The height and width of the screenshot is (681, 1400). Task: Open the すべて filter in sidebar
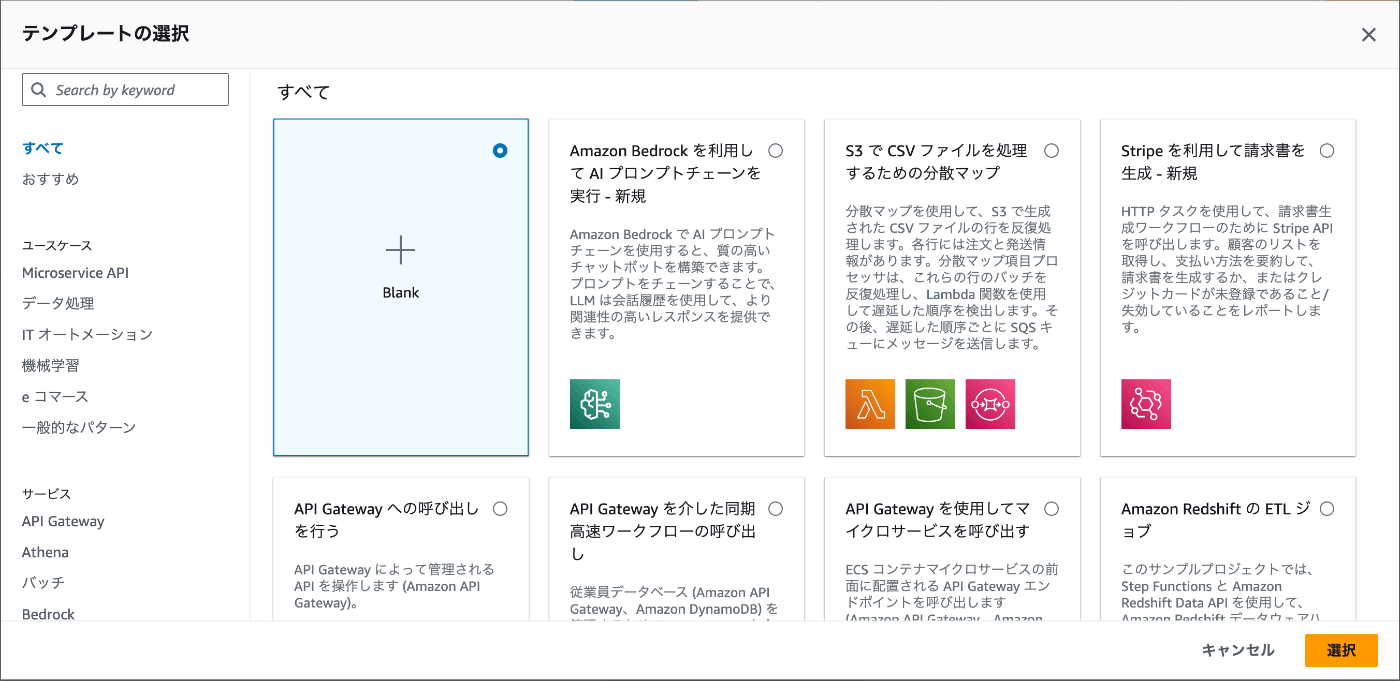(43, 148)
